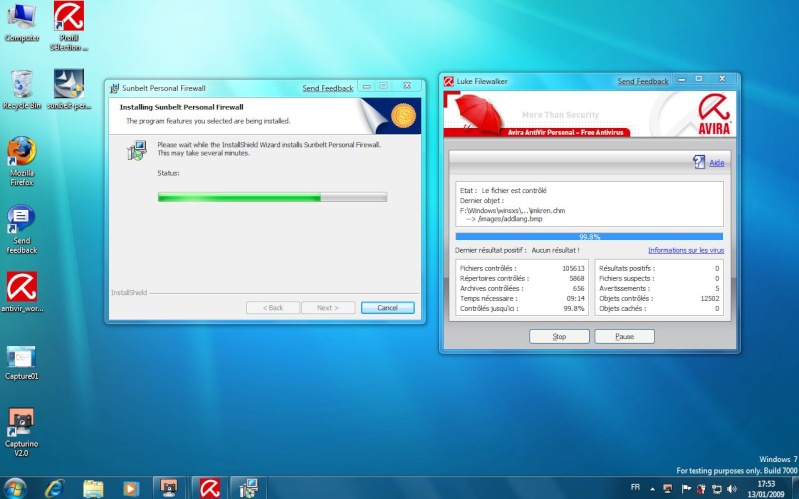Show hidden tray icons arrow
Viewport: 799px width, 499px height.
coord(652,489)
